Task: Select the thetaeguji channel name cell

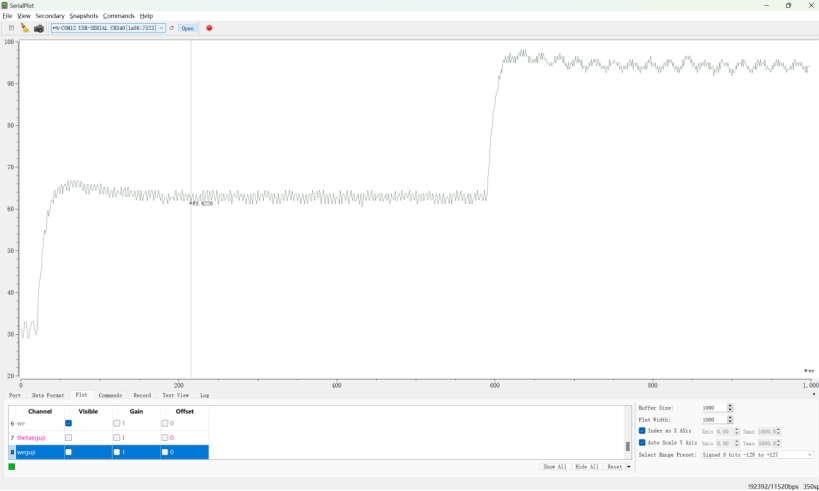Action: click(40, 437)
